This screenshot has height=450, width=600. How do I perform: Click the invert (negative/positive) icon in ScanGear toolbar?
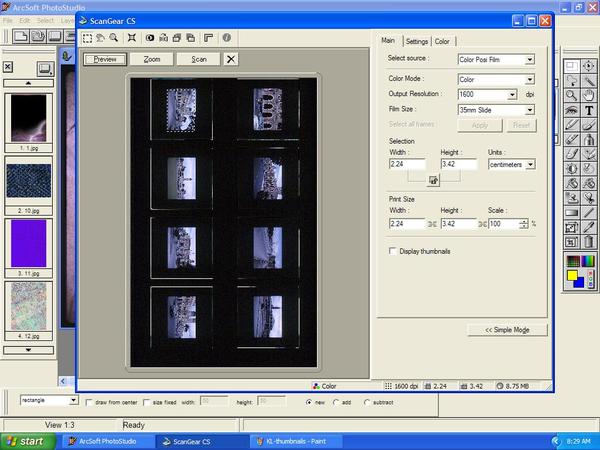(x=150, y=38)
